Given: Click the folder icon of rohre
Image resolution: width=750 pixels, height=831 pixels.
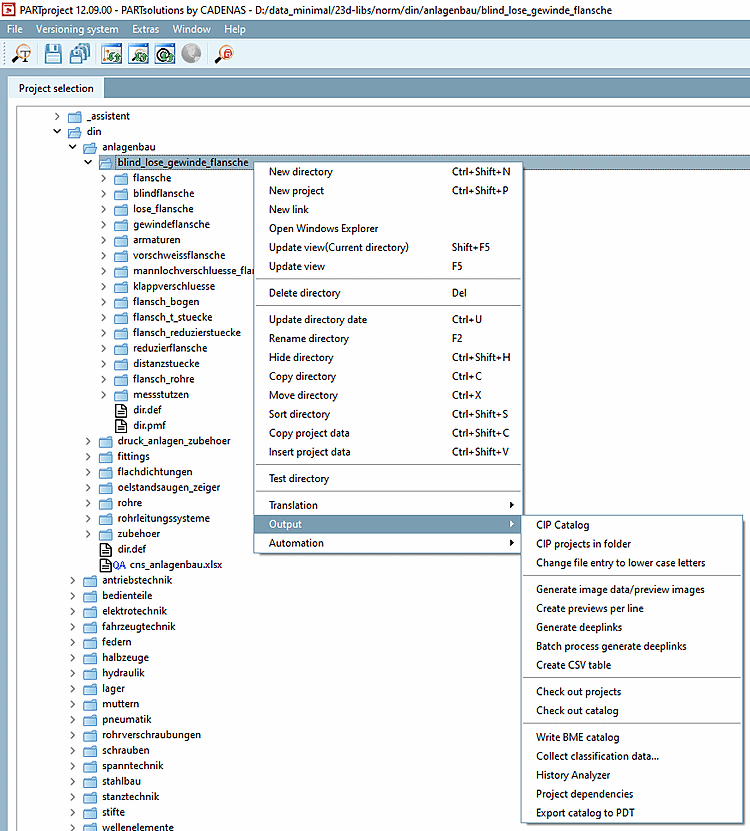Looking at the screenshot, I should pos(105,503).
